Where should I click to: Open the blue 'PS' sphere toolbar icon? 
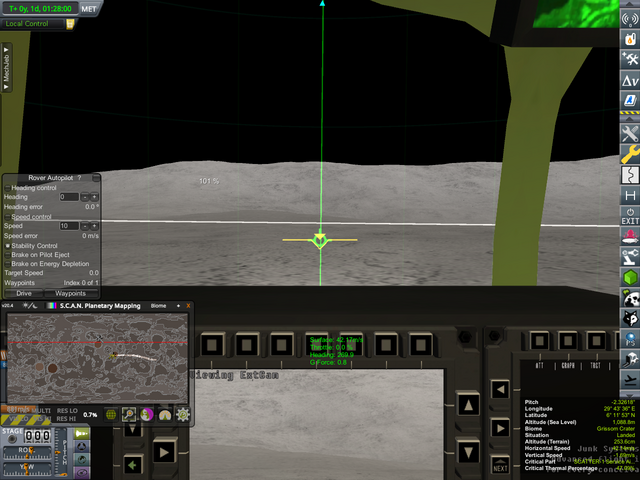pos(630,339)
